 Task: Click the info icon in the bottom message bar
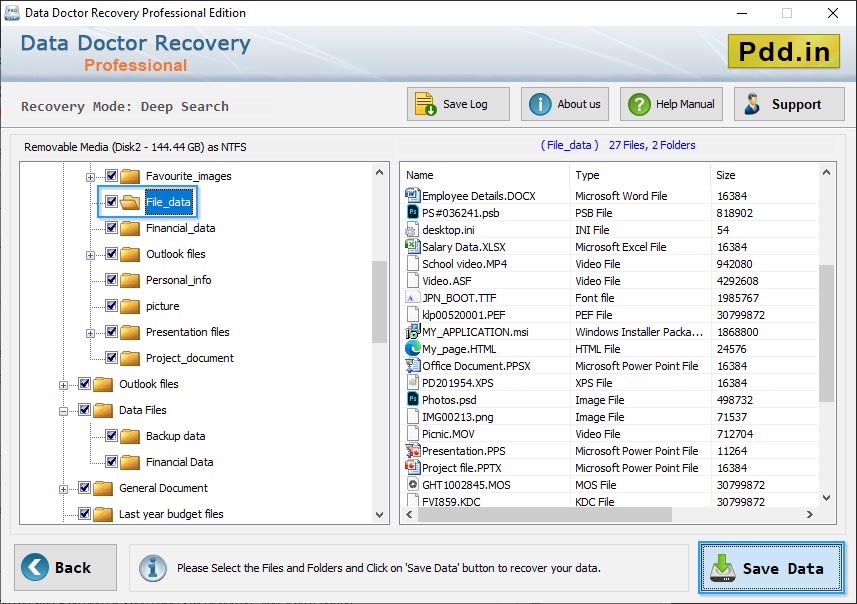pyautogui.click(x=152, y=567)
